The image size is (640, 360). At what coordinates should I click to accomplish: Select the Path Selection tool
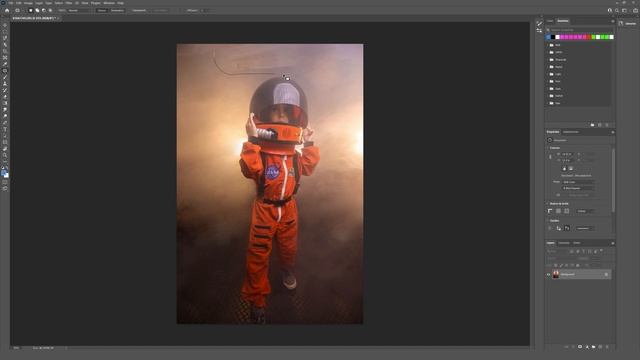(5, 136)
